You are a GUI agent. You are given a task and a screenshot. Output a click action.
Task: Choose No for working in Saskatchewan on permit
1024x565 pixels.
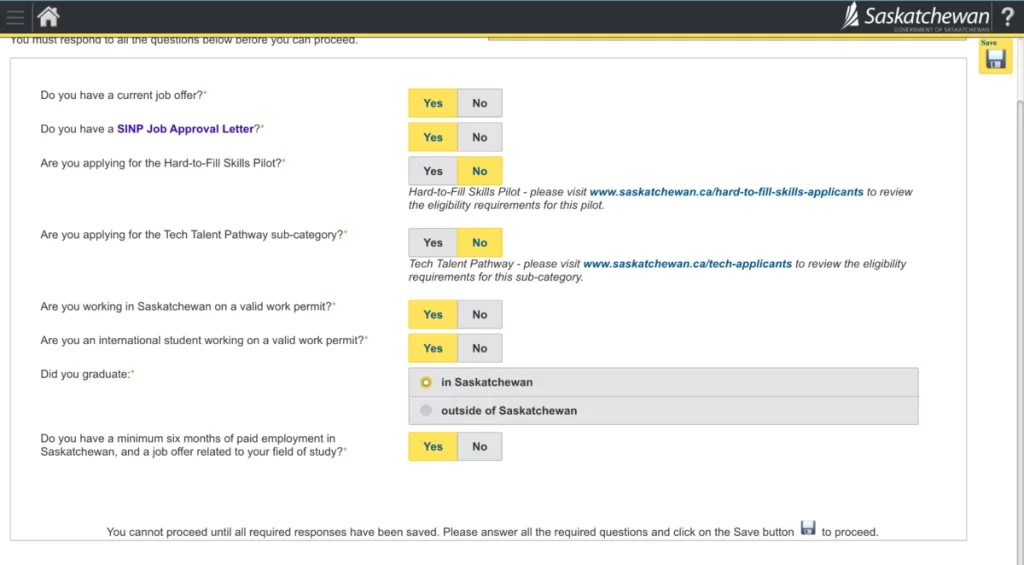[x=480, y=315]
